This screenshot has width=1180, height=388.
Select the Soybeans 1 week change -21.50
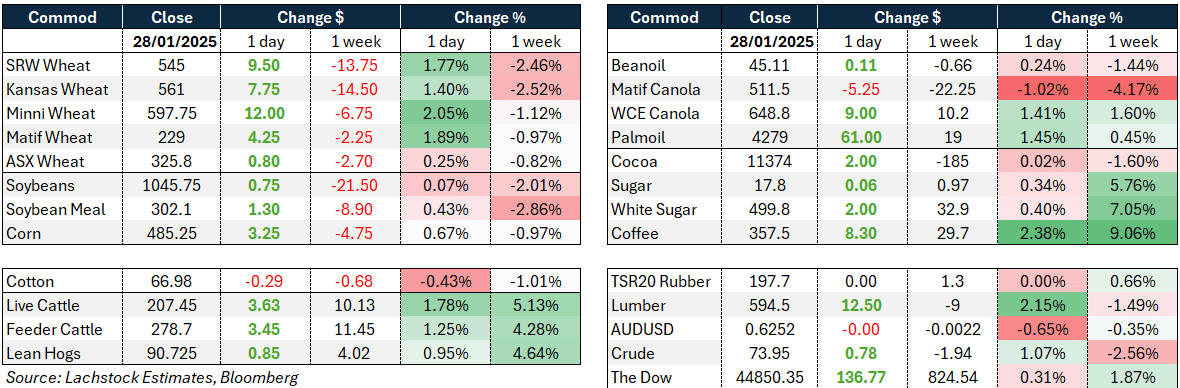coord(355,185)
